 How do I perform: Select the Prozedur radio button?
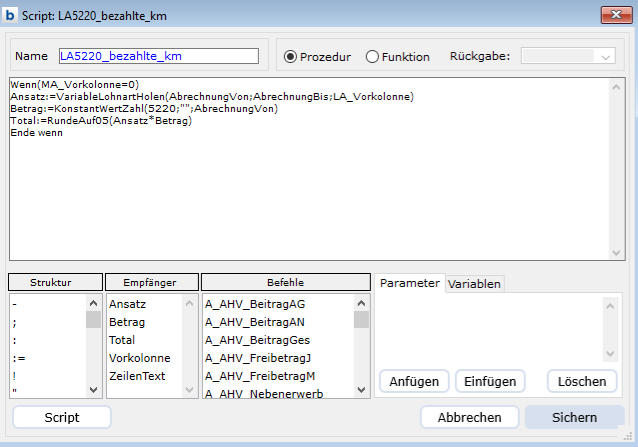click(x=291, y=56)
